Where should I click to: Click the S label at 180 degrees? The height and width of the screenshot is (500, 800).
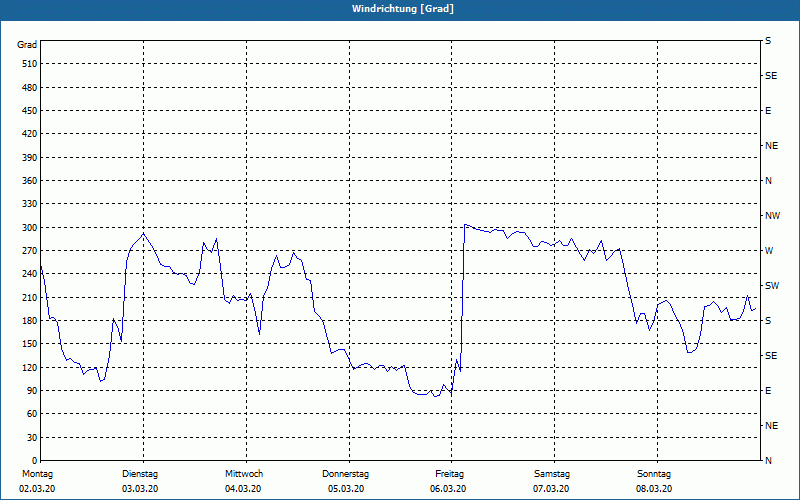[768, 320]
